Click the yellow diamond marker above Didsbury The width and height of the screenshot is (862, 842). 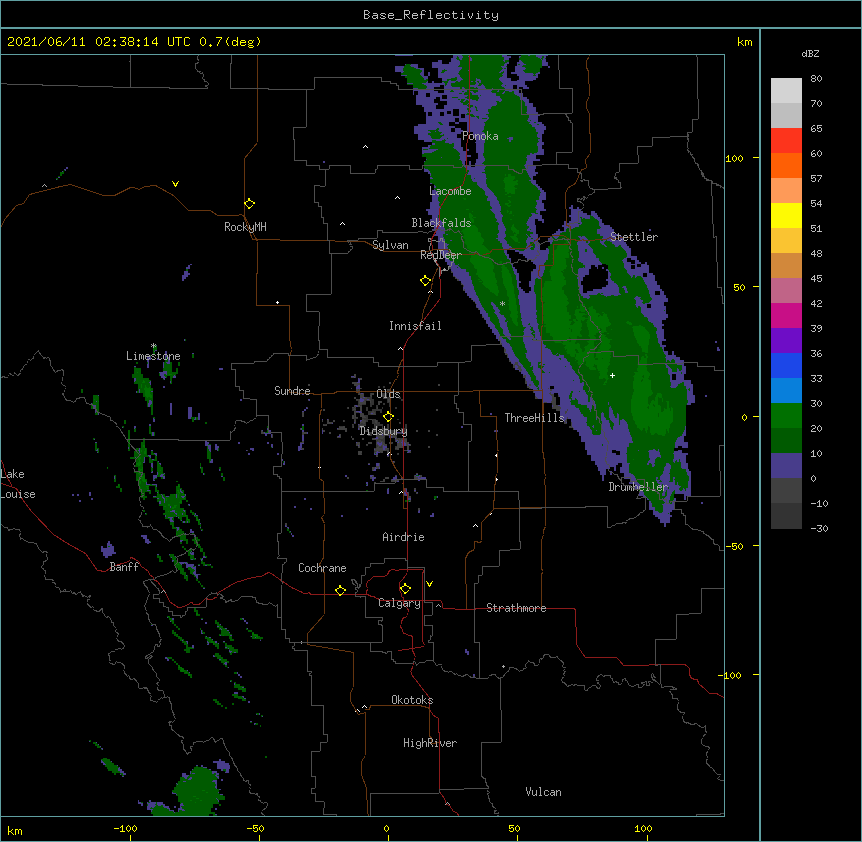[388, 417]
